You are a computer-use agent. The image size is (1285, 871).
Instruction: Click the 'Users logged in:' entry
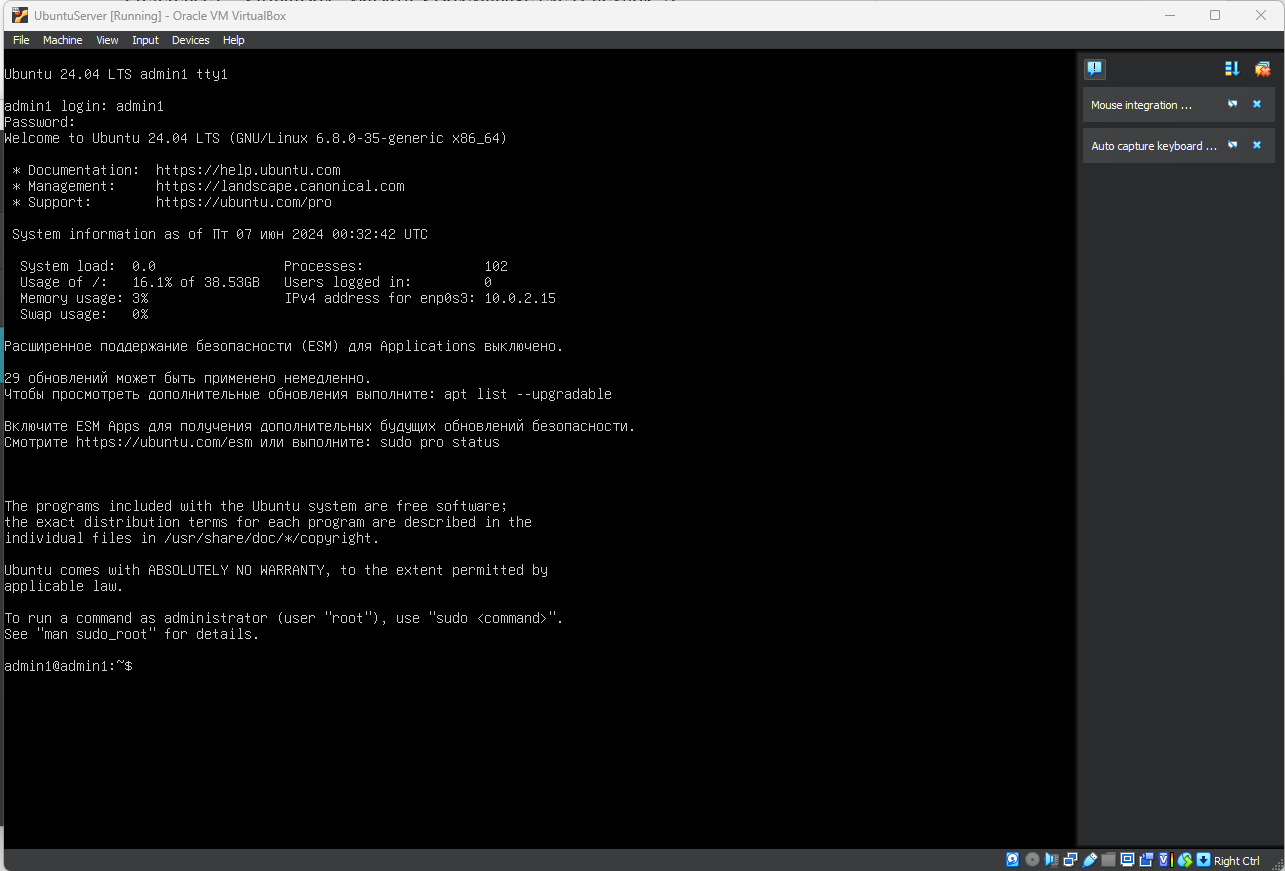point(388,282)
